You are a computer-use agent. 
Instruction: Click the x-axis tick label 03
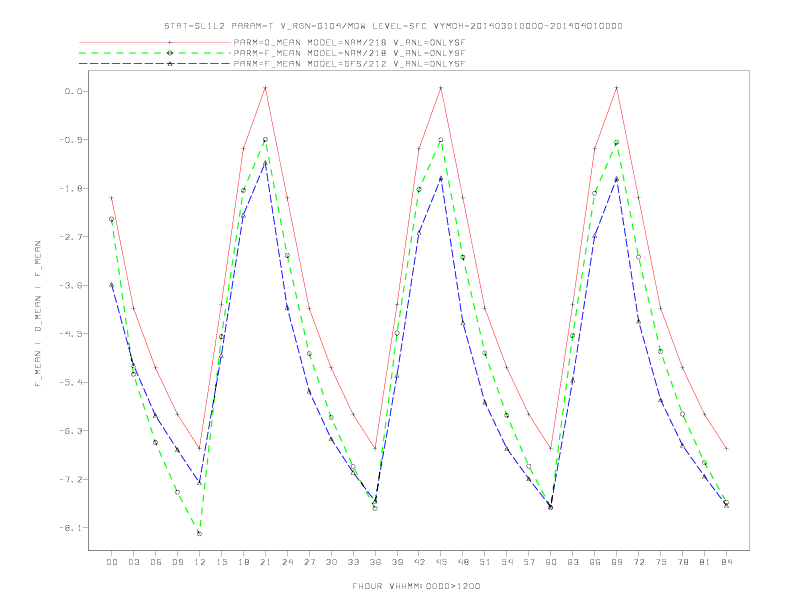pyautogui.click(x=133, y=562)
